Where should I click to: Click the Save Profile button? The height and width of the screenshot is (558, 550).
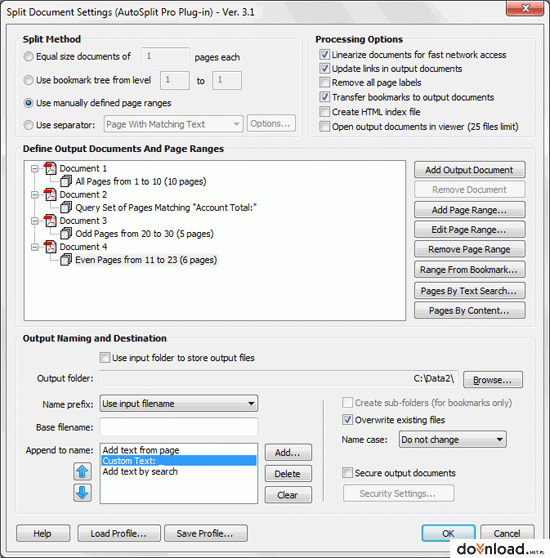[x=205, y=533]
